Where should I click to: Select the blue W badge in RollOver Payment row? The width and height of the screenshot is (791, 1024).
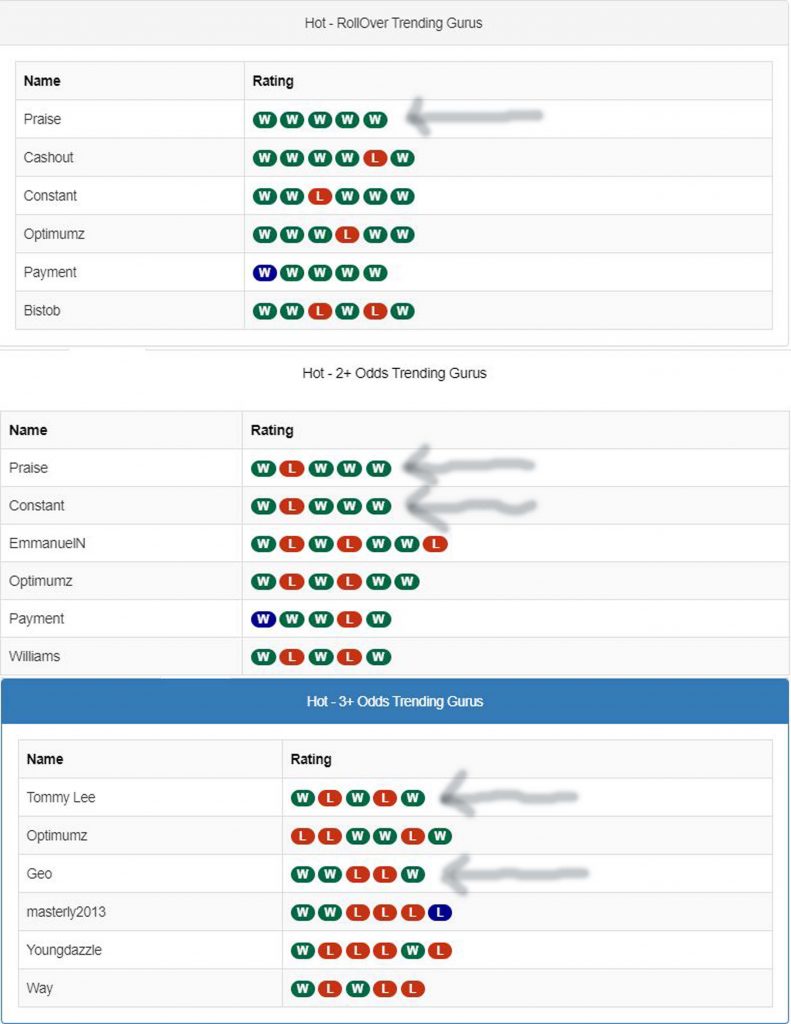265,273
